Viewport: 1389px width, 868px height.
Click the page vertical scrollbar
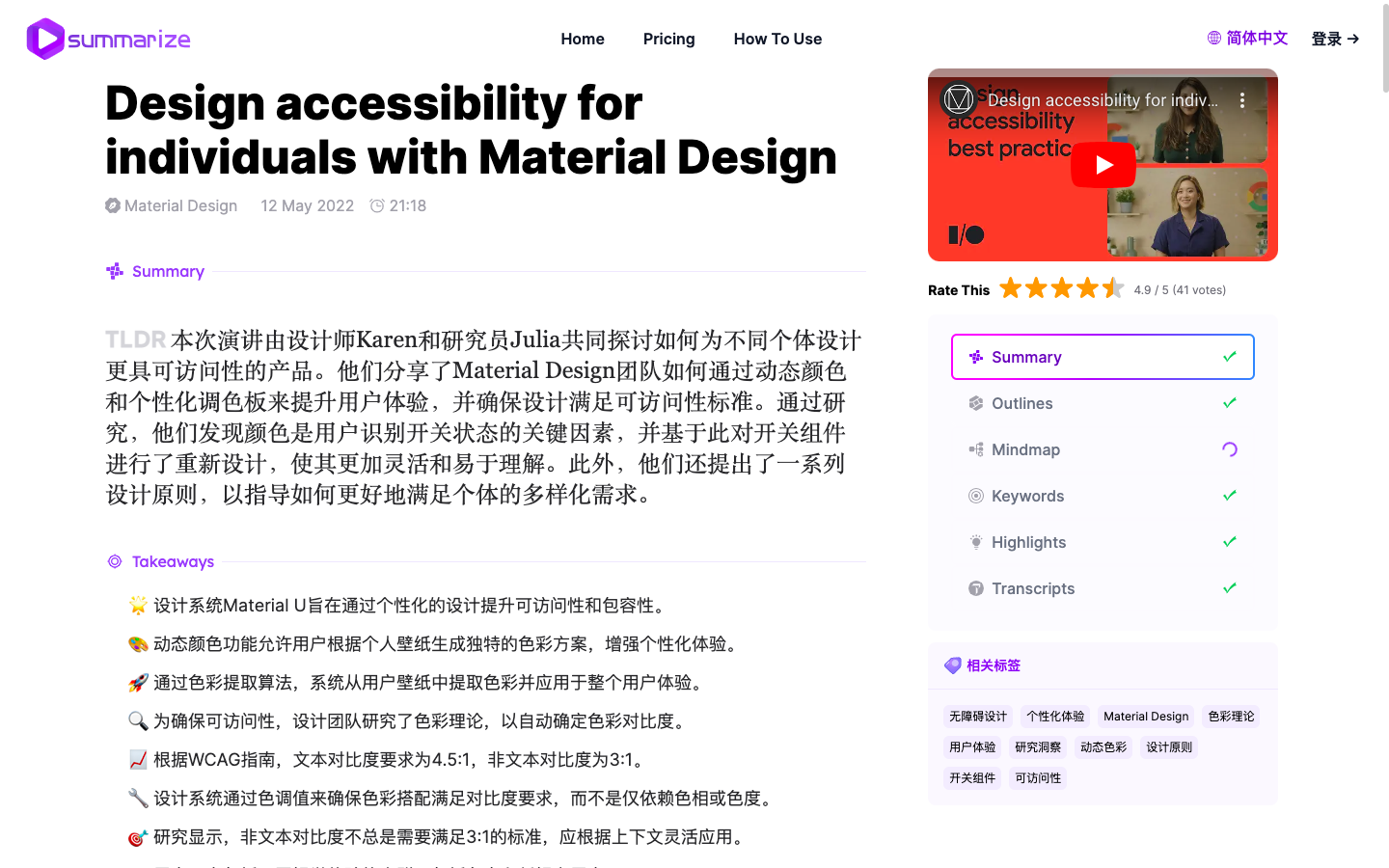click(x=1386, y=48)
